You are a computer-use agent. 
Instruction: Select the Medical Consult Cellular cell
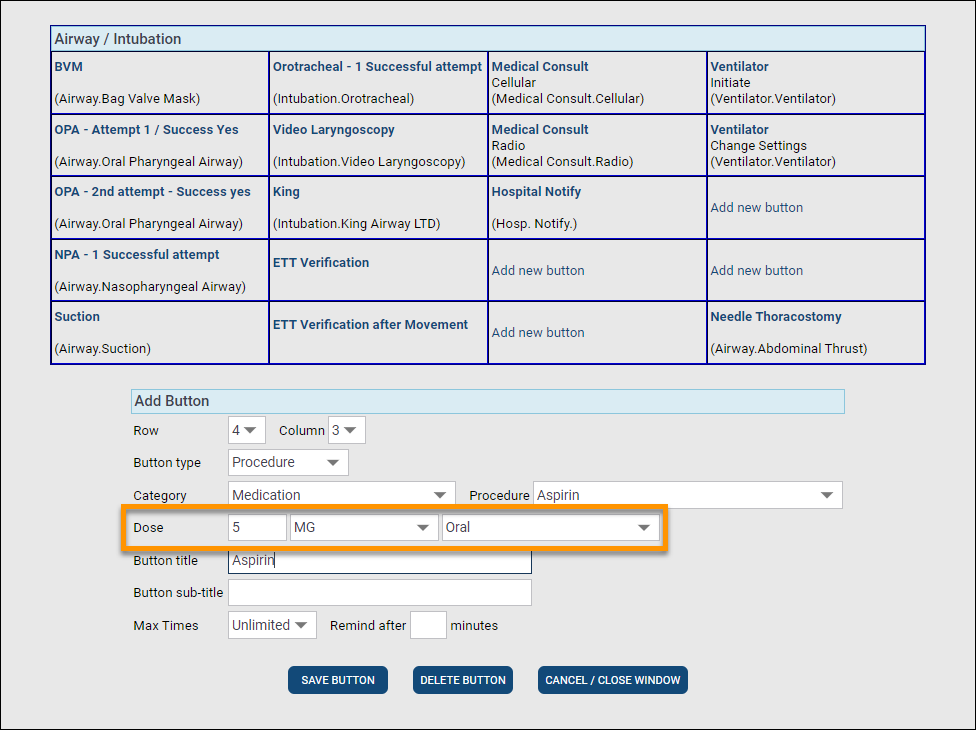[x=598, y=83]
